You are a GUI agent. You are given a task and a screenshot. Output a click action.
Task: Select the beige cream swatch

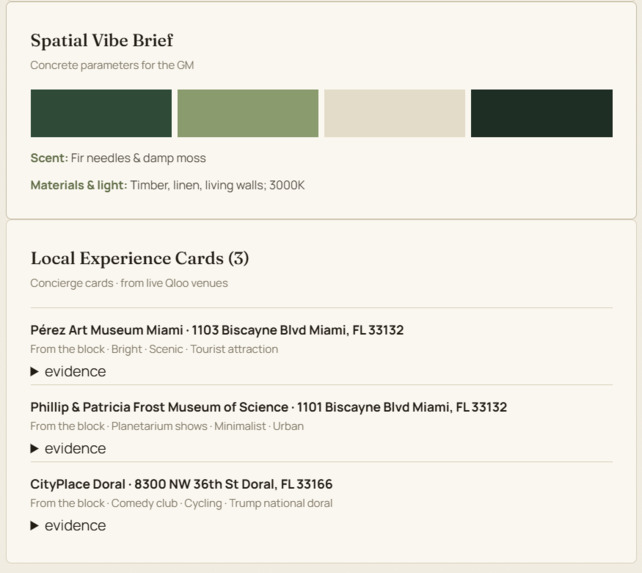coord(395,113)
